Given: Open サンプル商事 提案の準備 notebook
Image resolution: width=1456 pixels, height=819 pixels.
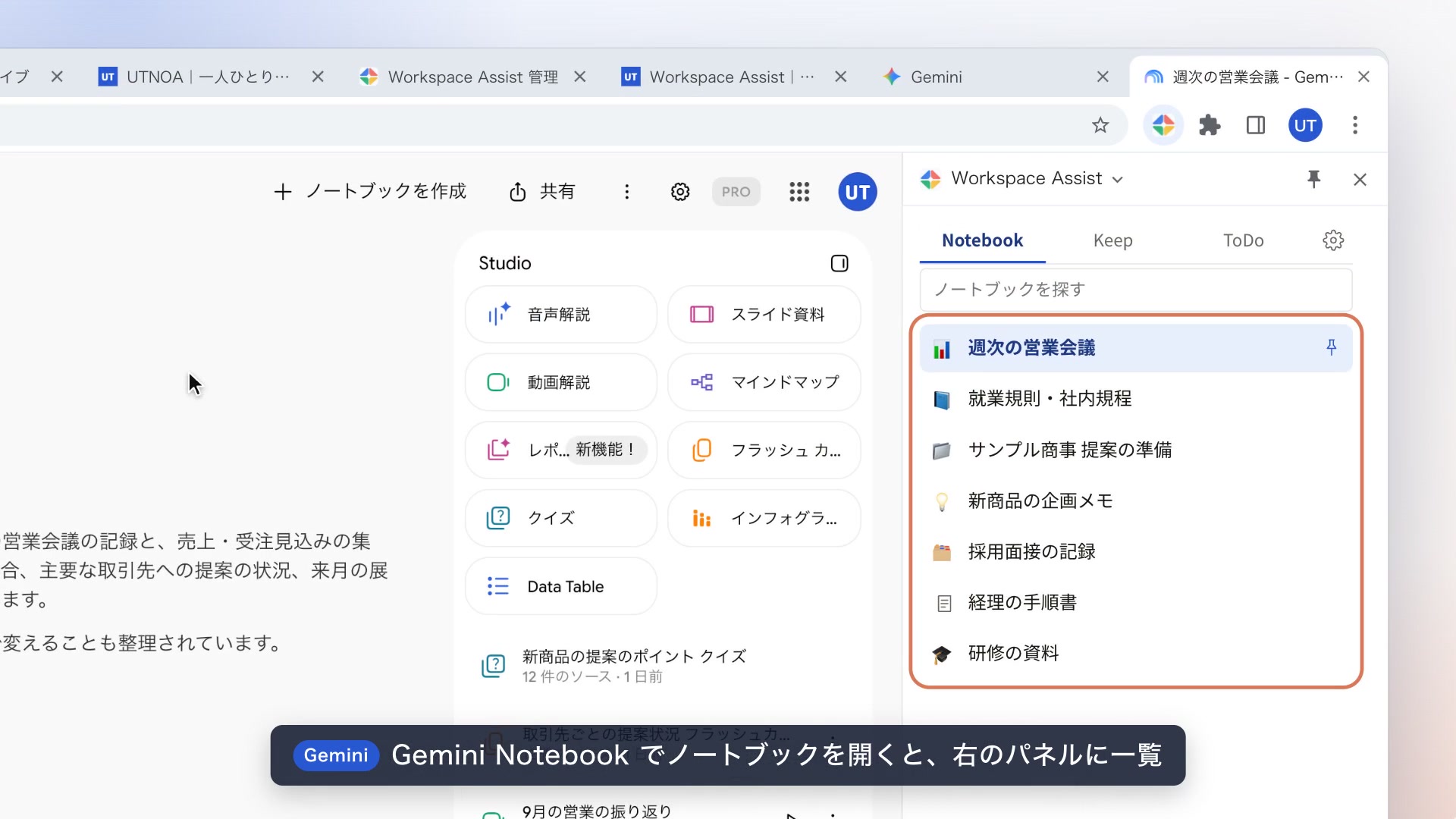Looking at the screenshot, I should (x=1135, y=450).
